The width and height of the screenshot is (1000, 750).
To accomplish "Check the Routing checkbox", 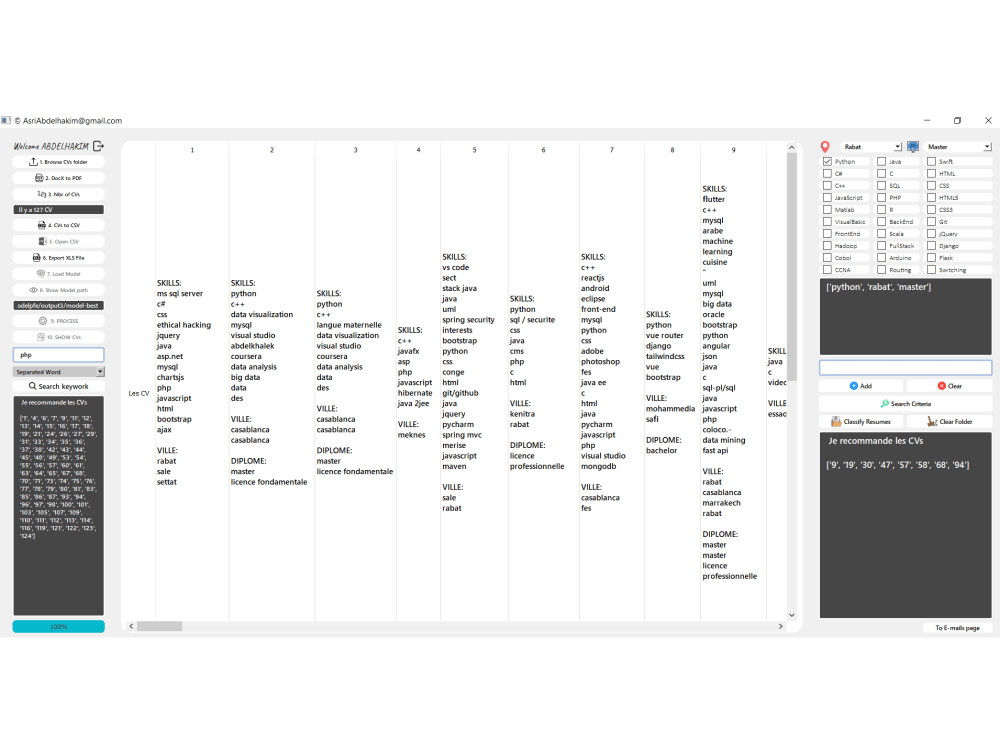I will click(881, 270).
